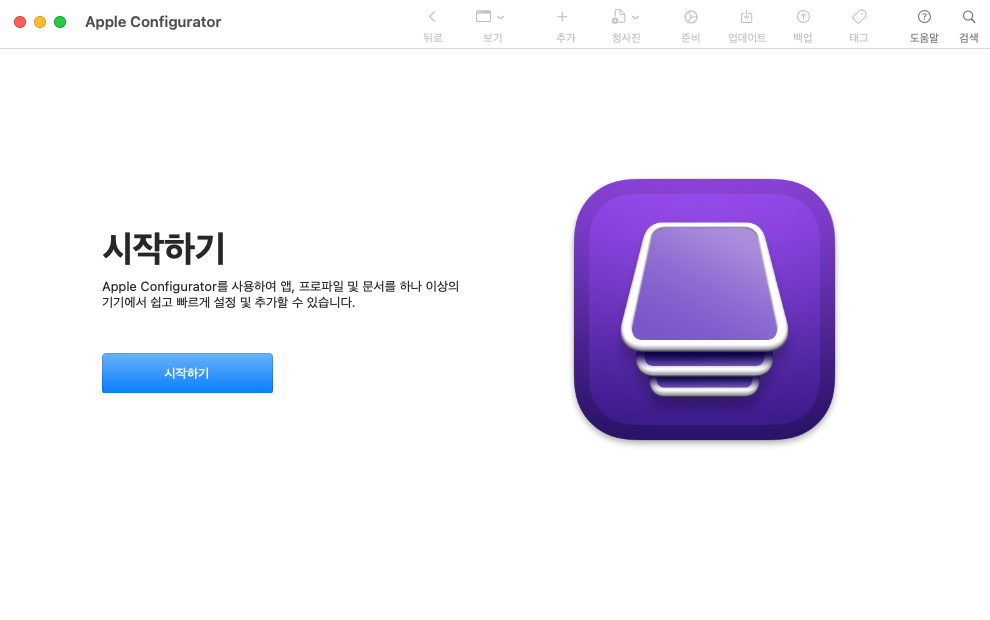This screenshot has width=990, height=620.
Task: Close the window with red button
Action: [20, 22]
